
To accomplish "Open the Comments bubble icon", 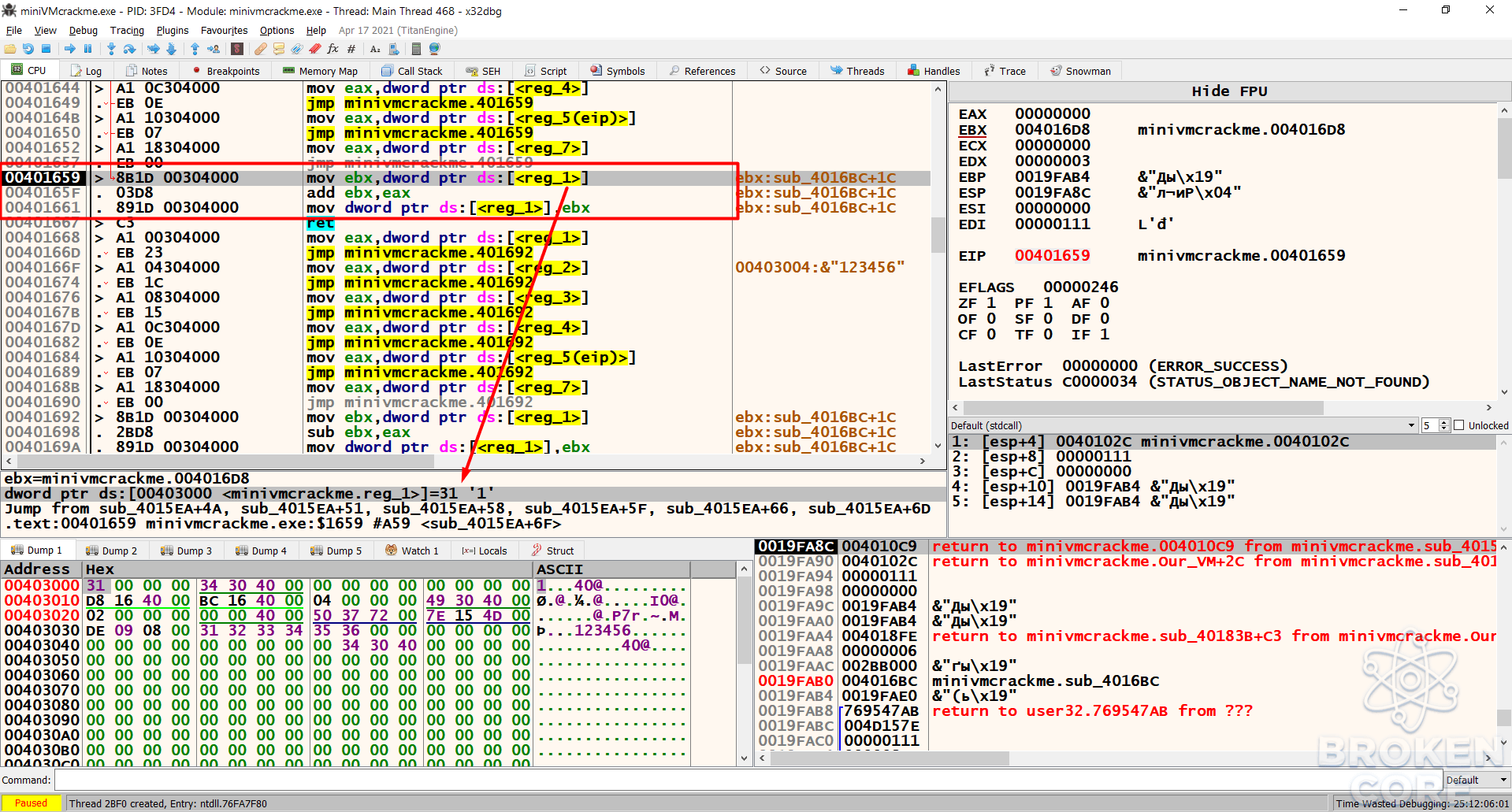I will point(278,49).
